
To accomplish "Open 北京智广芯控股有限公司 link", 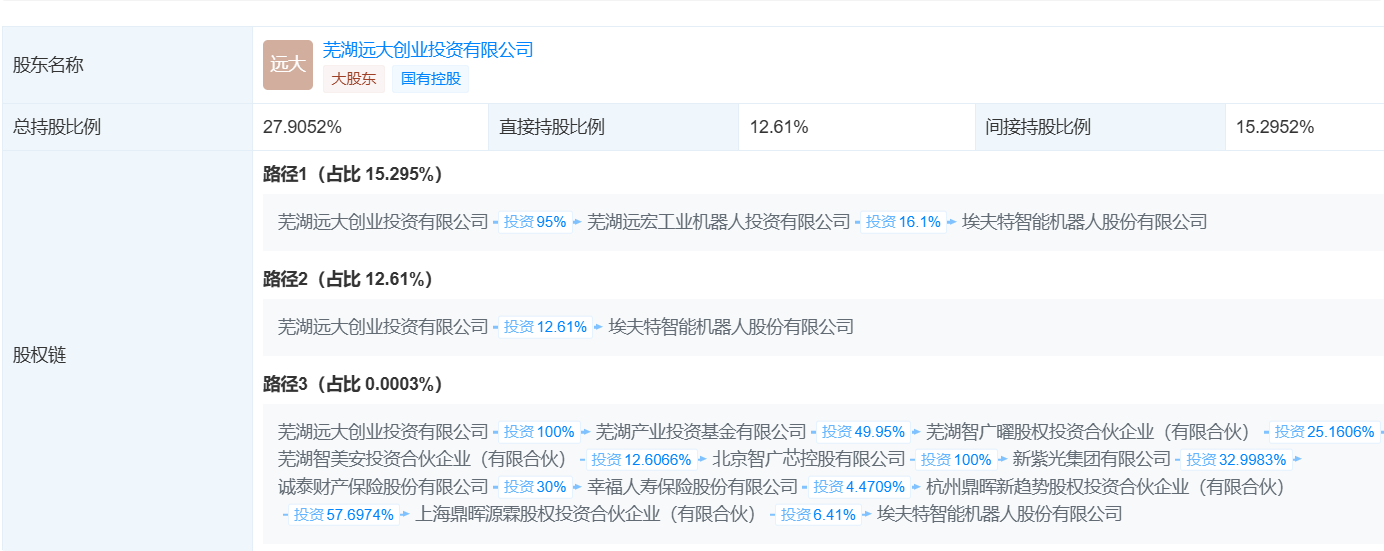I will (x=809, y=459).
